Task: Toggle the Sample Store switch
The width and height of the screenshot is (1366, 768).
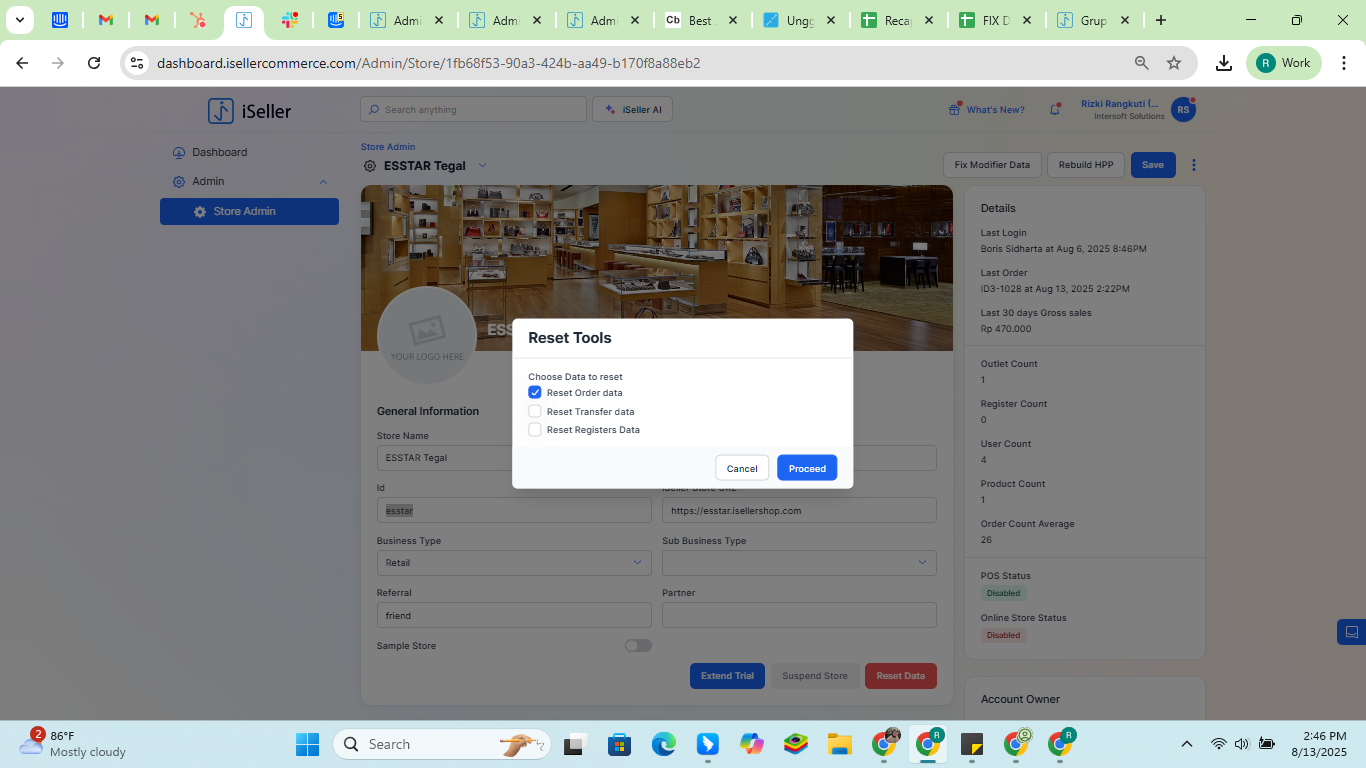Action: coord(638,646)
